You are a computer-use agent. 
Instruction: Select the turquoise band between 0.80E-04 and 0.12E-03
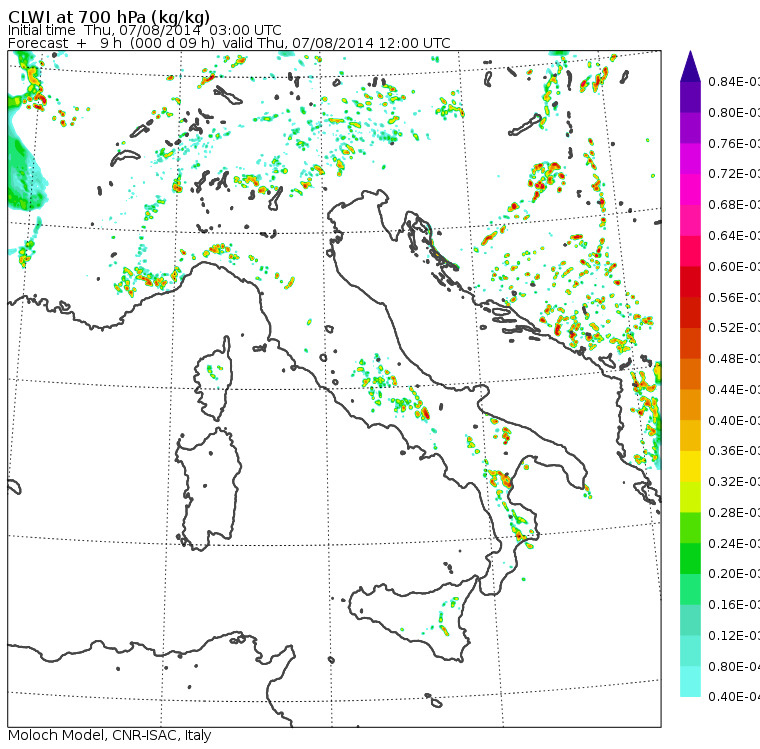pos(690,651)
